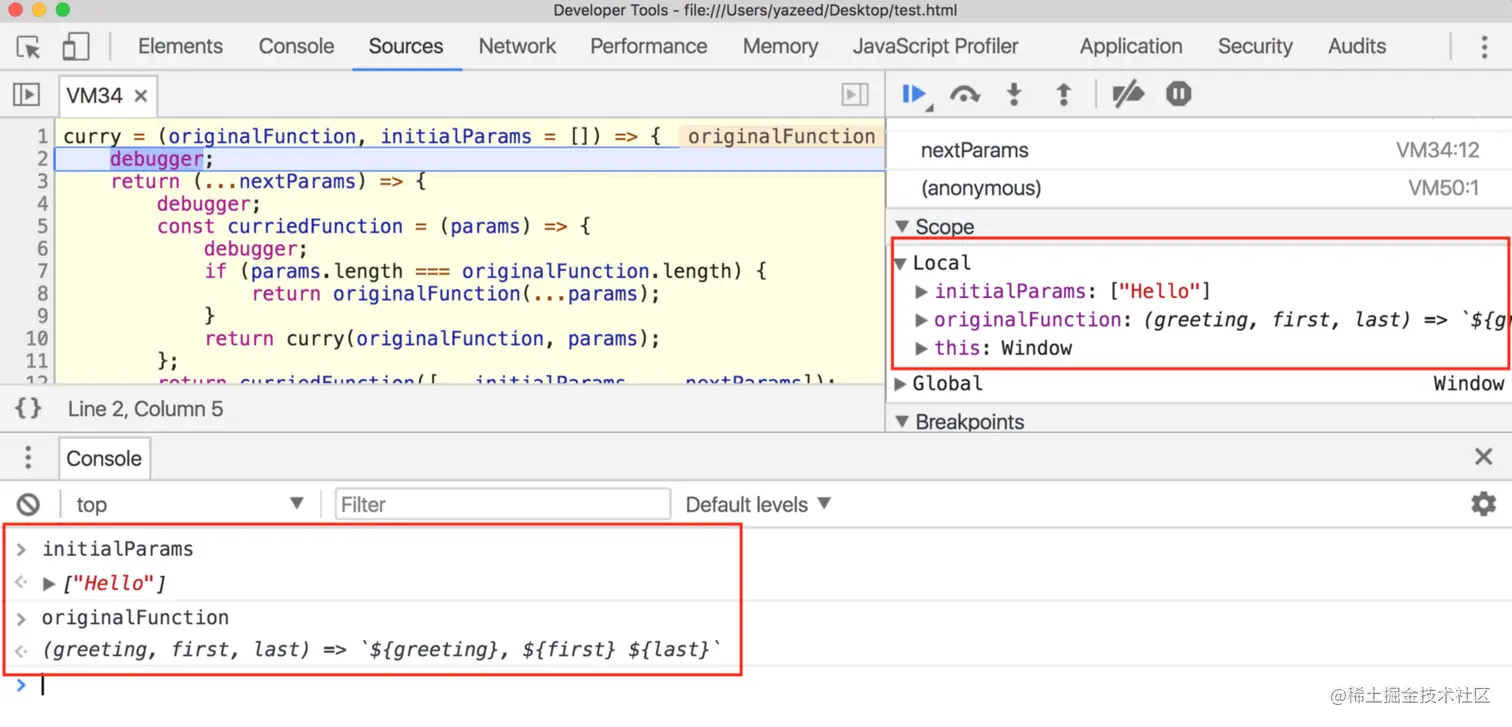1512x727 pixels.
Task: Select the (anonymous) call stack frame
Action: pos(1199,188)
